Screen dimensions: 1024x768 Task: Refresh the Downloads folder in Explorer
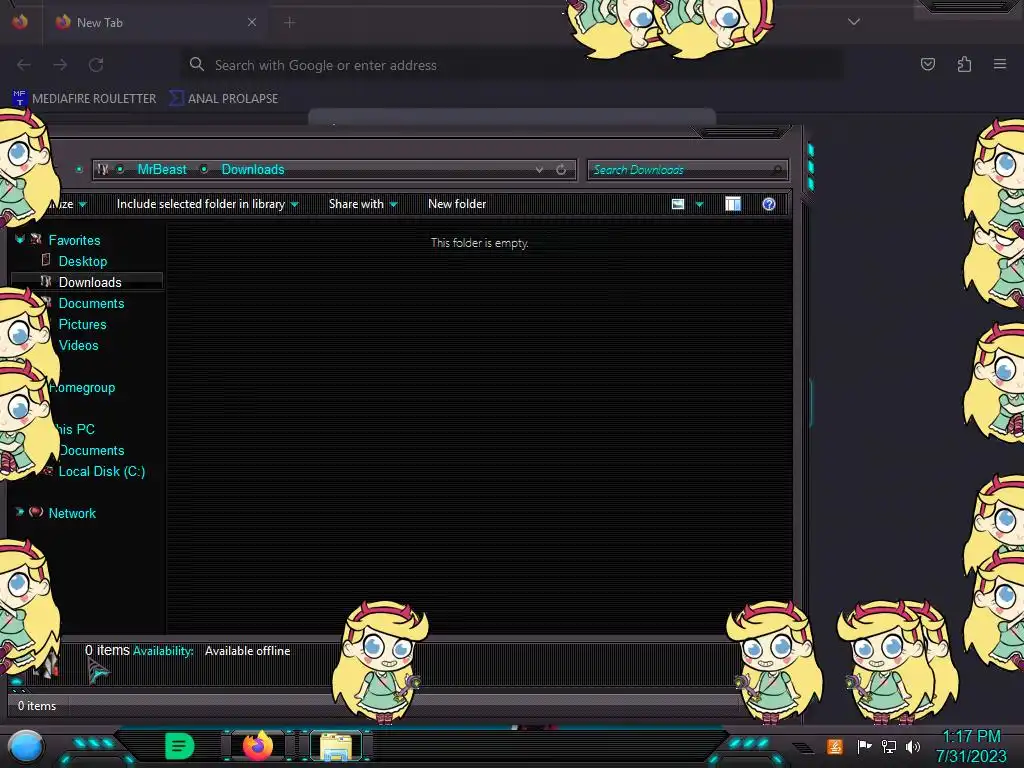[561, 170]
